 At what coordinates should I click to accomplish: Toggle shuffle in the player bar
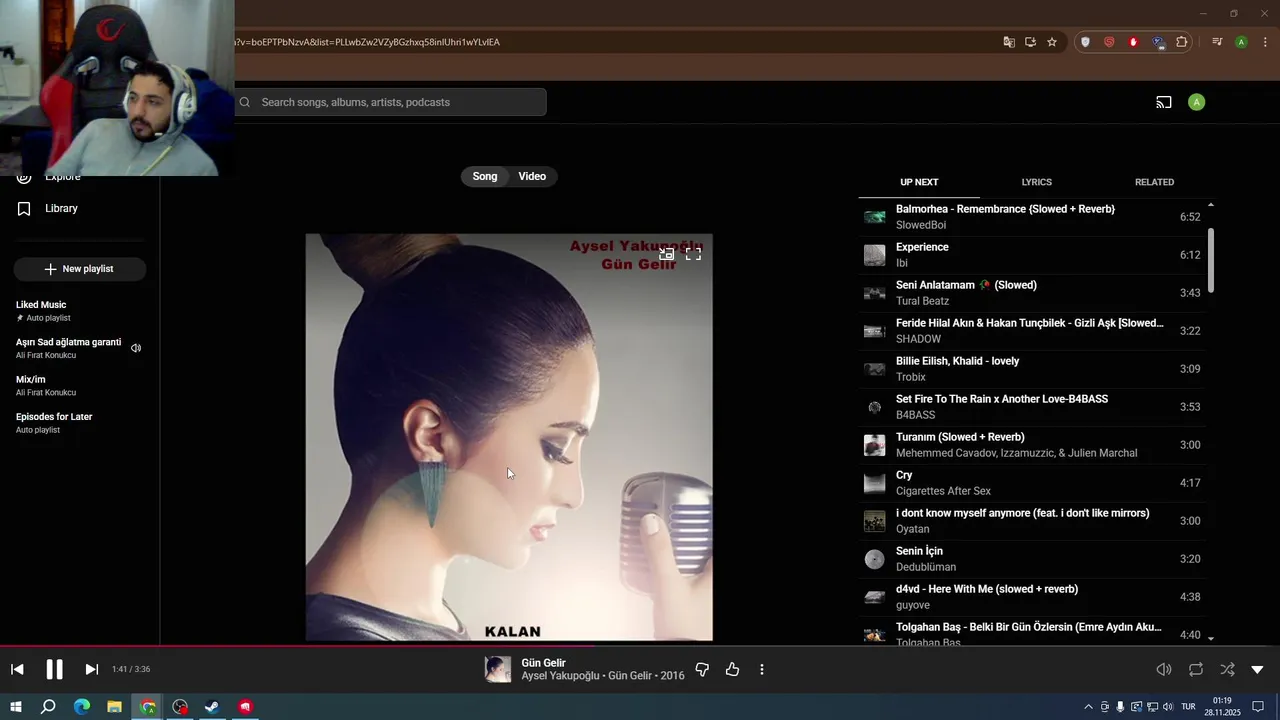click(x=1227, y=669)
